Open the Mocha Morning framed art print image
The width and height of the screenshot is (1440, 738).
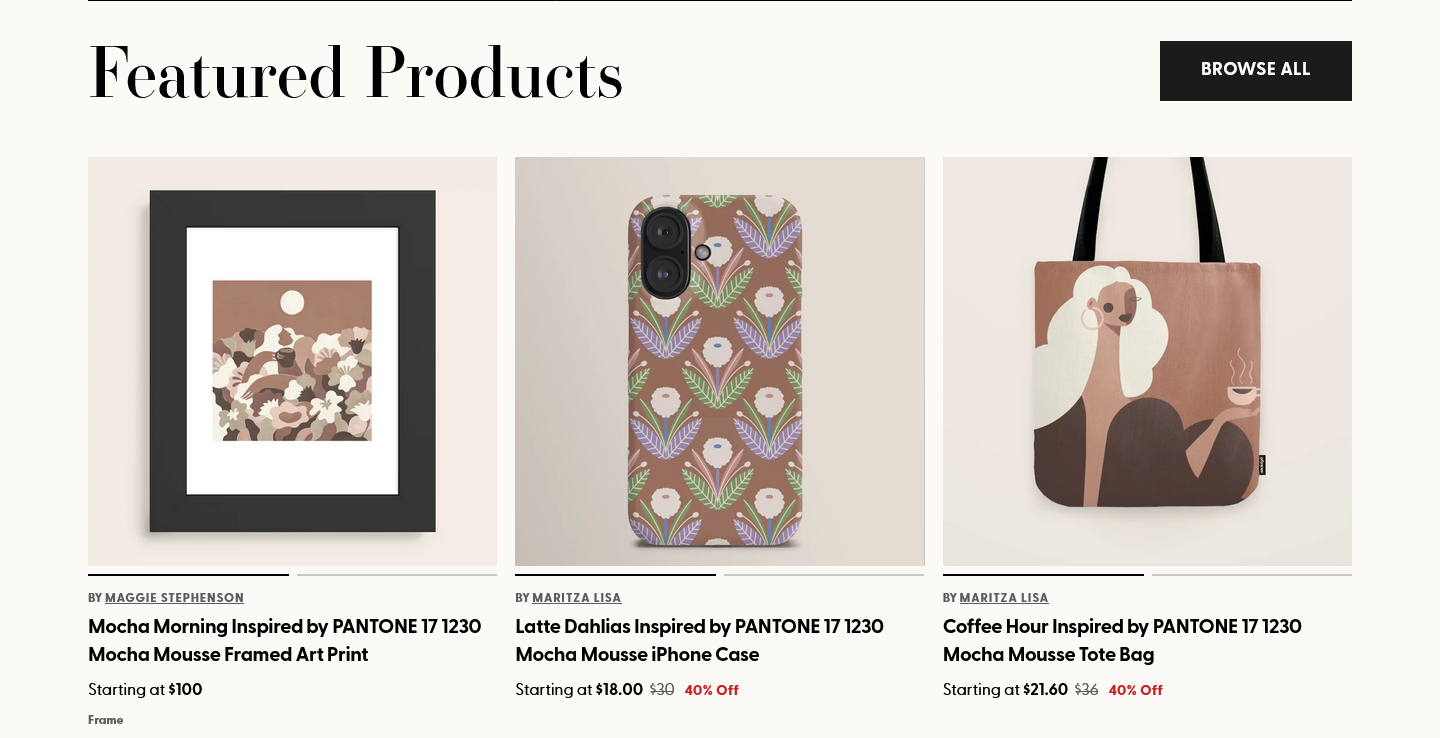(x=292, y=361)
